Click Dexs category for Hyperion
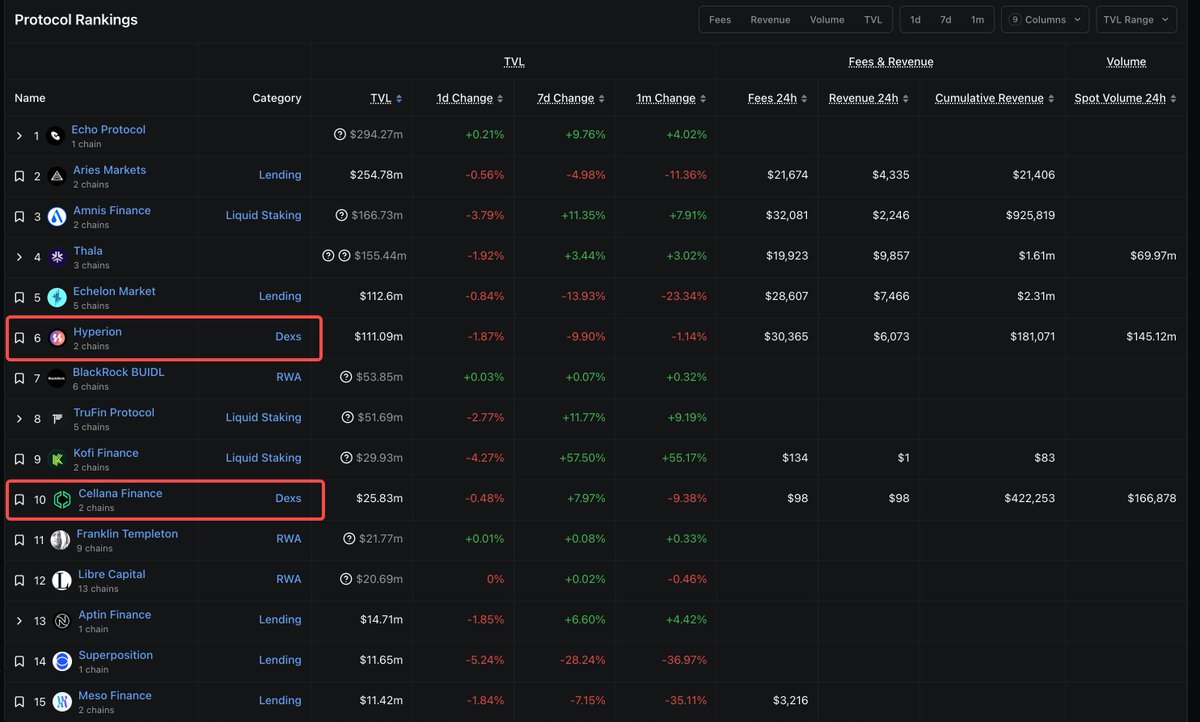The image size is (1200, 722). 288,336
